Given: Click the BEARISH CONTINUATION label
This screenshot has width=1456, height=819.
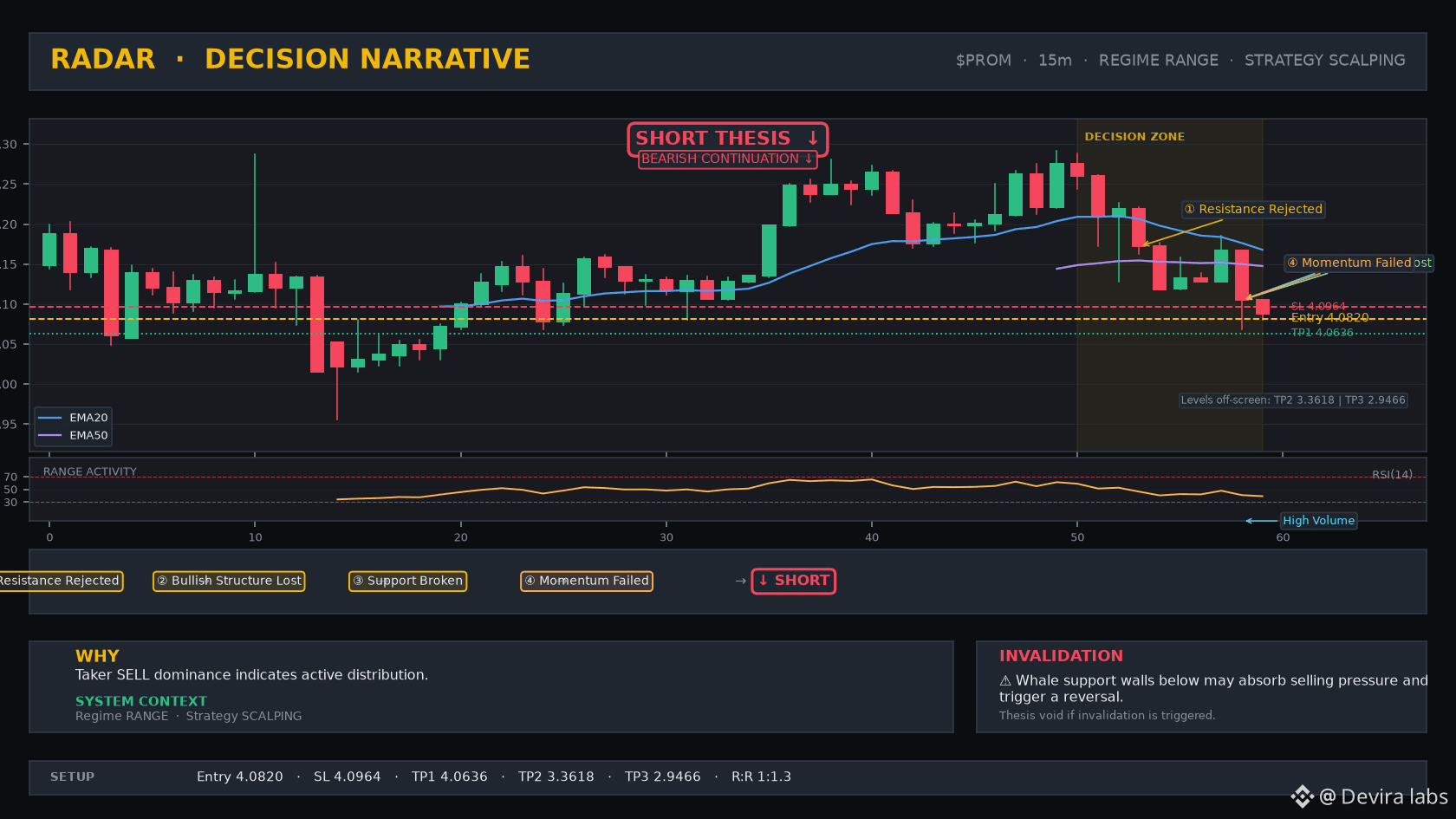Looking at the screenshot, I should click(x=727, y=159).
